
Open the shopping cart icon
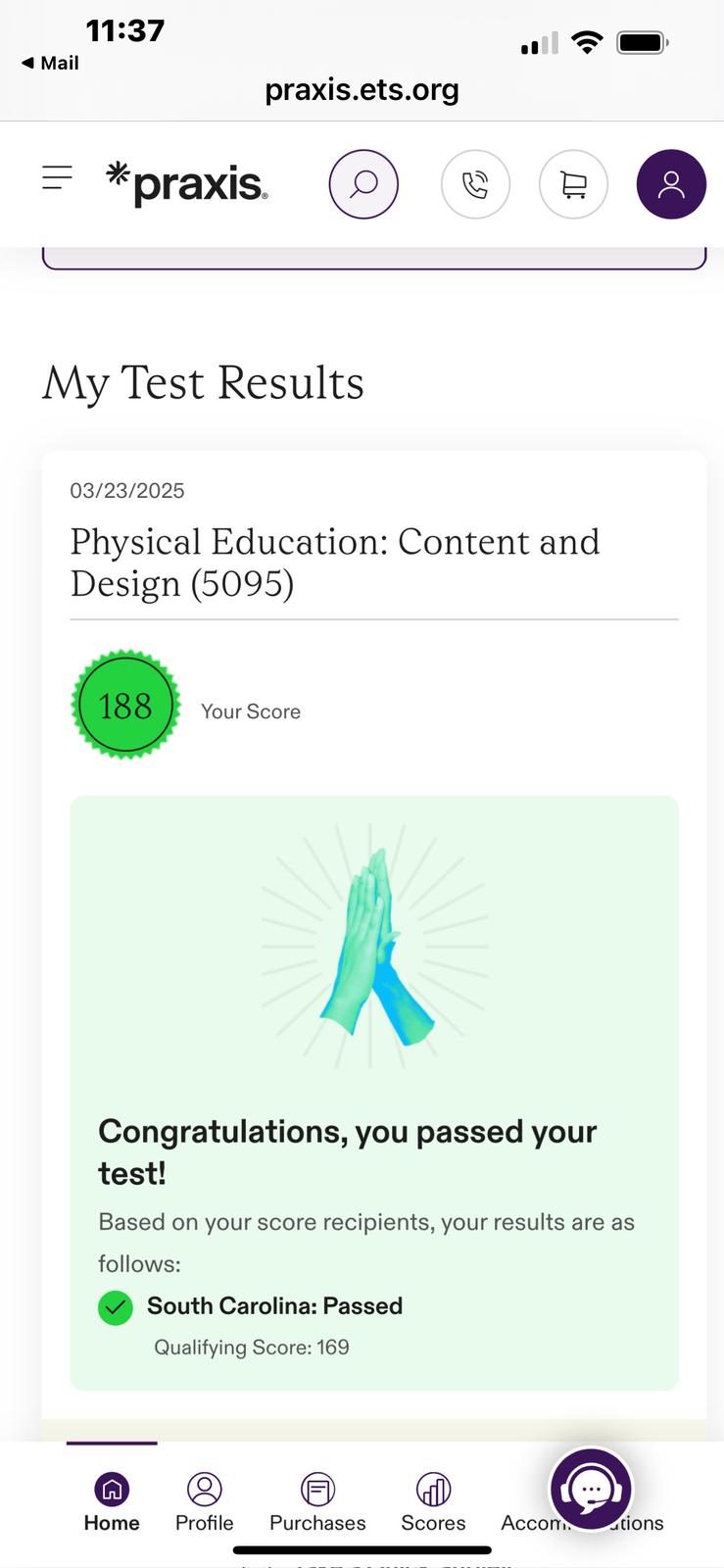573,183
